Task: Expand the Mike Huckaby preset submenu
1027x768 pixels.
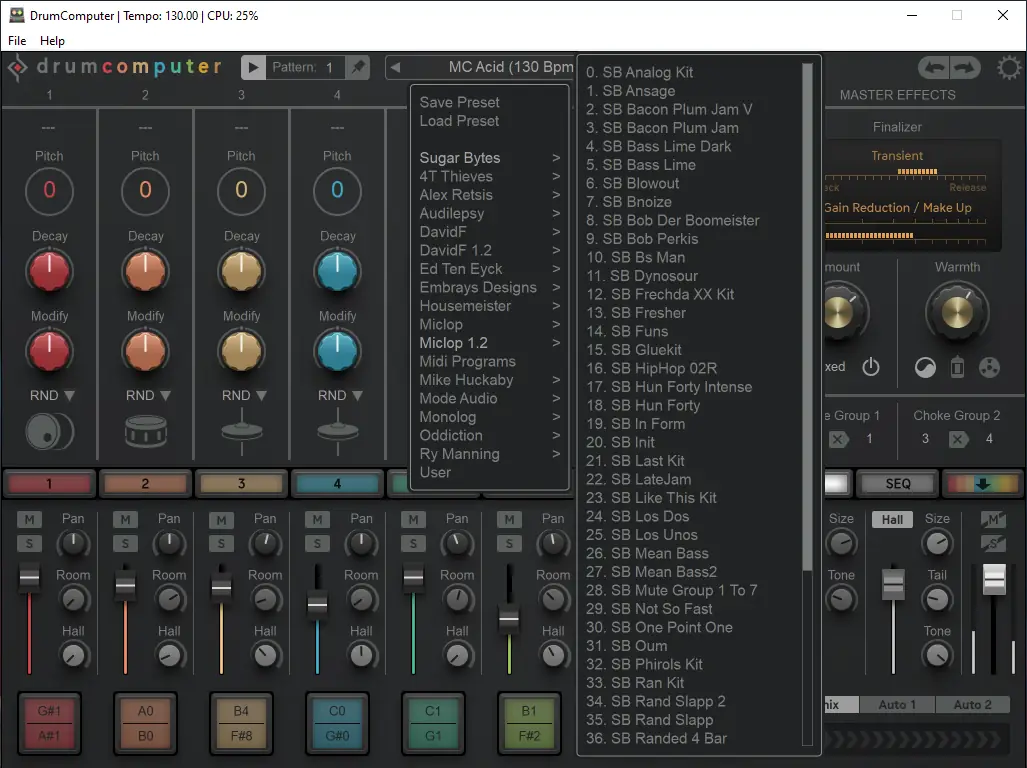Action: point(489,380)
